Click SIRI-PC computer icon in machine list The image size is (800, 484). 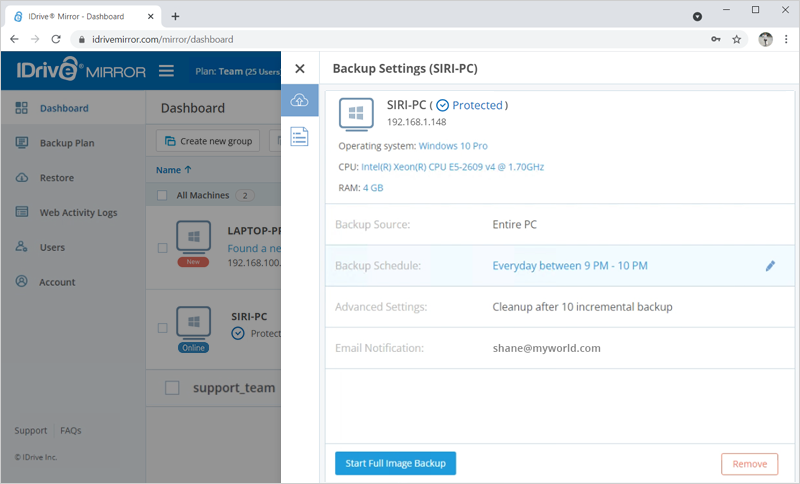pyautogui.click(x=193, y=322)
